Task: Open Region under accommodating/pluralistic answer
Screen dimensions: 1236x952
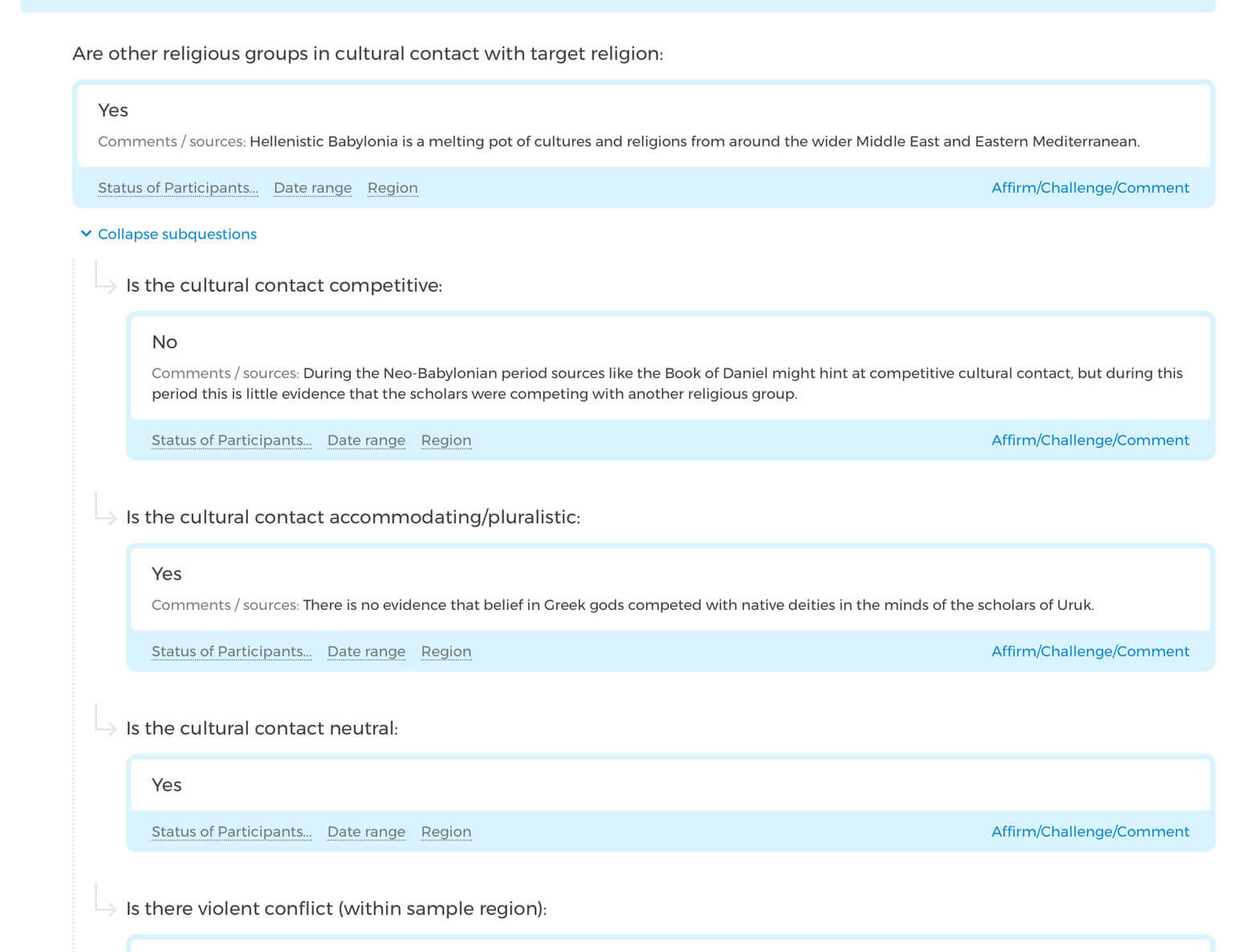Action: (446, 652)
